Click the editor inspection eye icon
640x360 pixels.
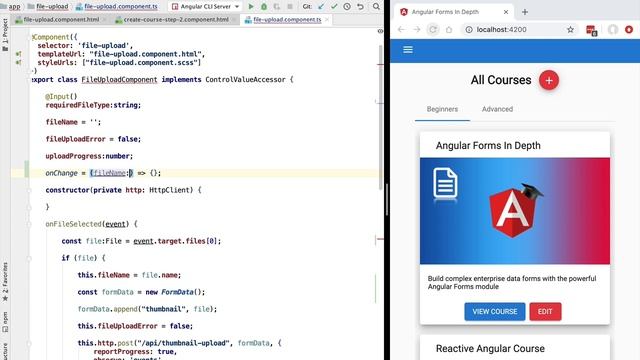point(380,31)
